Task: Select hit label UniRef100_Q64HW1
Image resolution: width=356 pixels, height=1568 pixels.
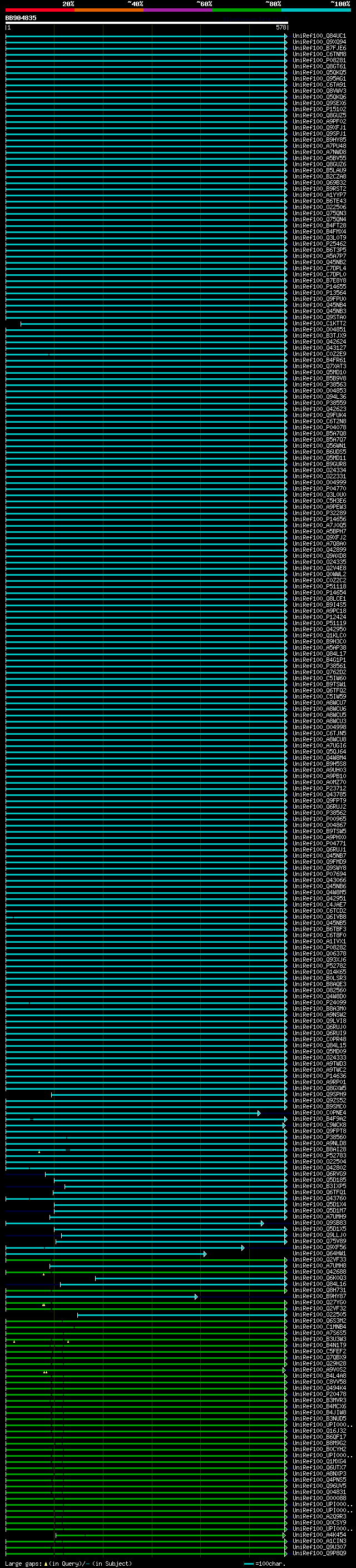Action: tap(319, 1253)
